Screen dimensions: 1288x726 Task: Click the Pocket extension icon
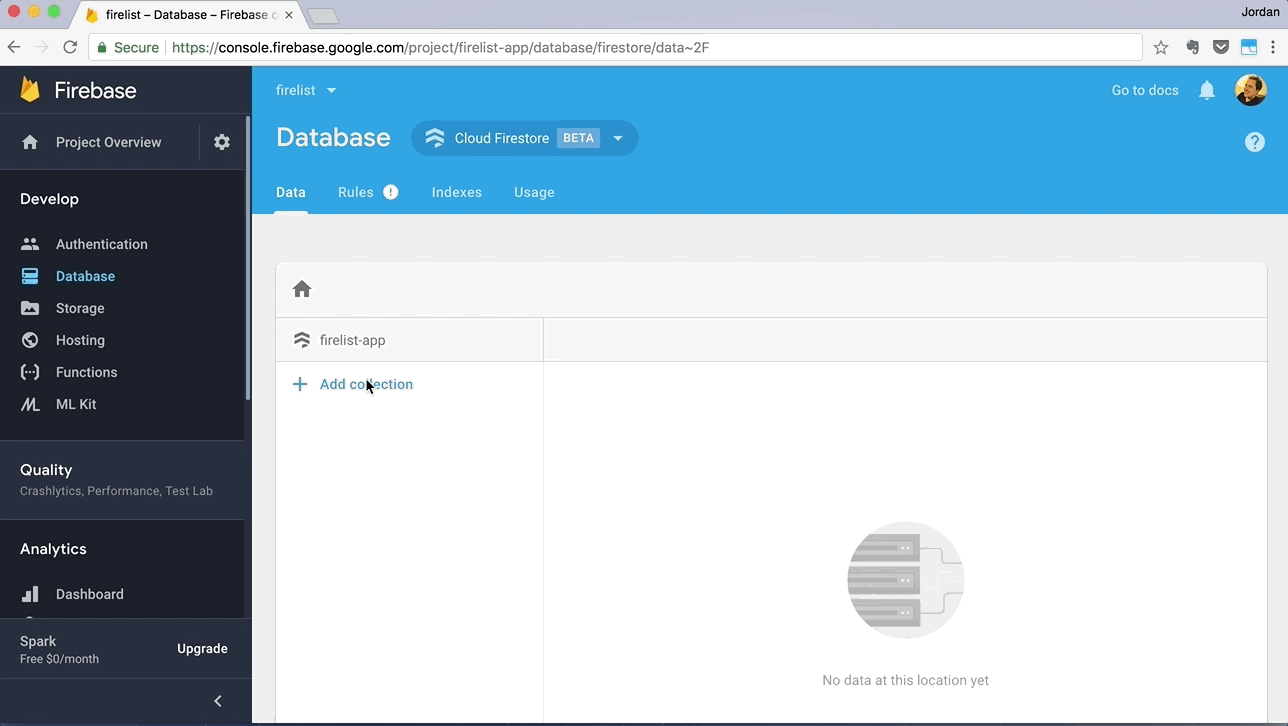[1221, 47]
